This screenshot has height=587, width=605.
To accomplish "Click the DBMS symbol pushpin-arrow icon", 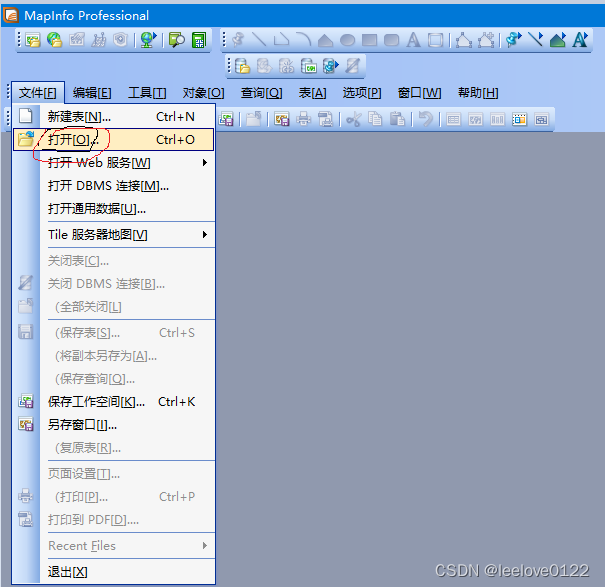I will pos(331,66).
